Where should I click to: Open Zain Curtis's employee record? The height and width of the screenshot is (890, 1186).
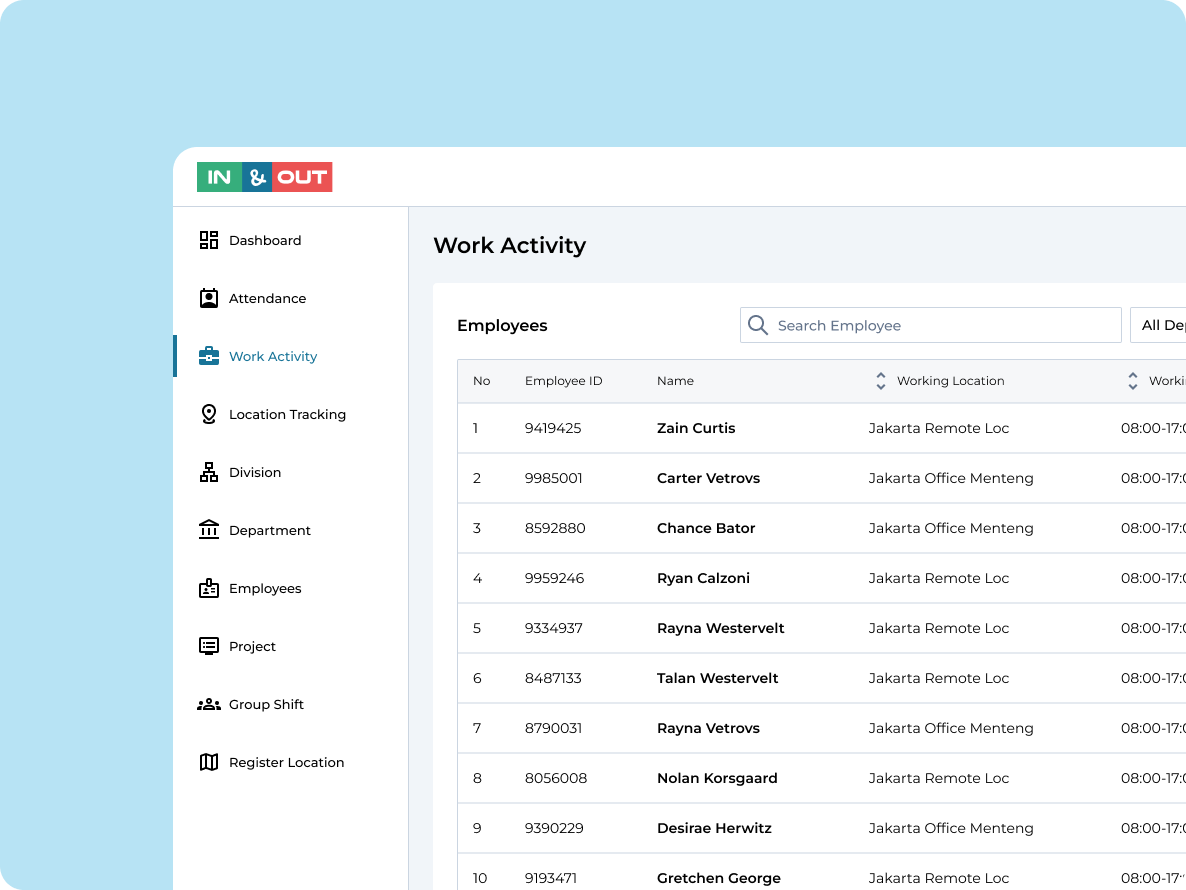tap(696, 428)
